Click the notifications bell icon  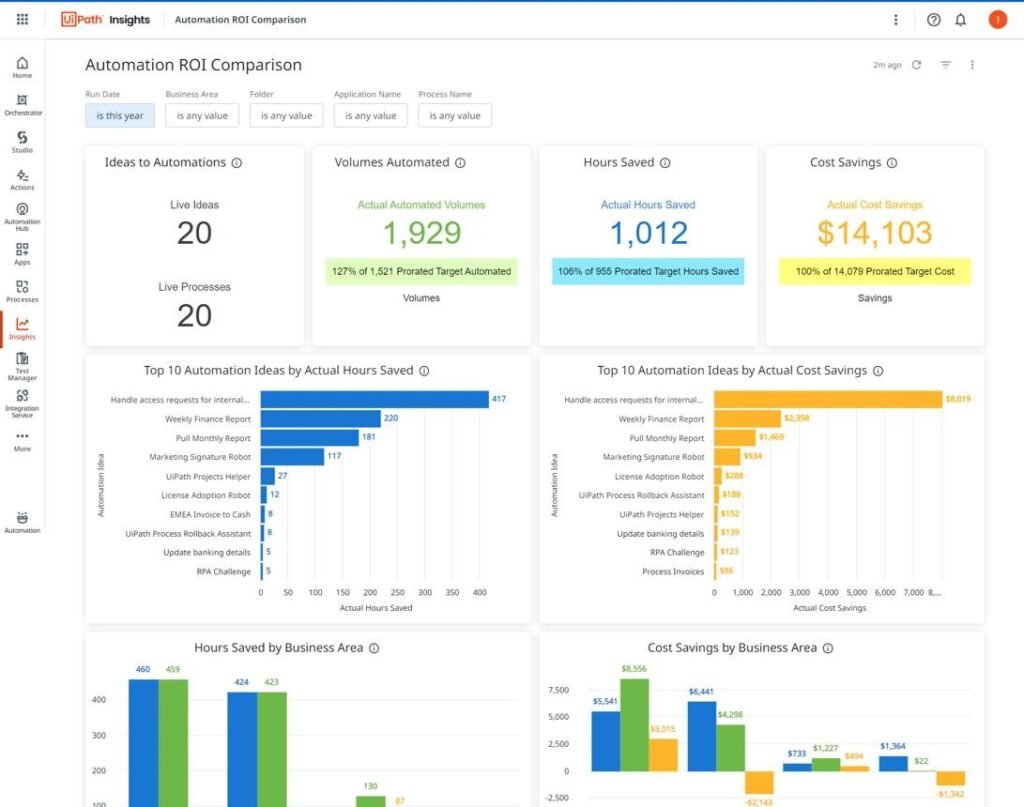pyautogui.click(x=960, y=20)
